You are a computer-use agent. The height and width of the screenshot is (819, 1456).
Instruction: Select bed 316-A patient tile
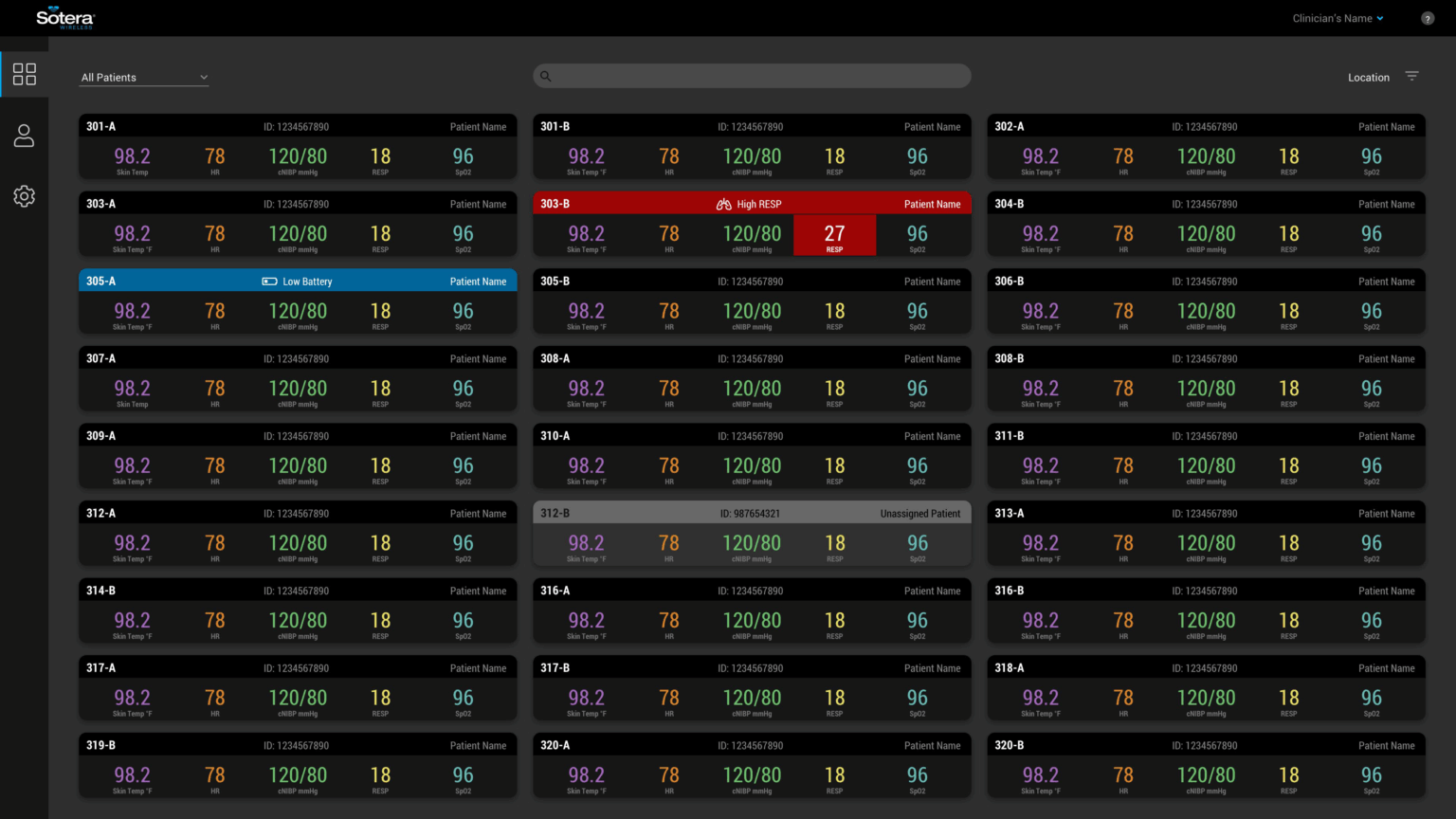[x=752, y=611]
